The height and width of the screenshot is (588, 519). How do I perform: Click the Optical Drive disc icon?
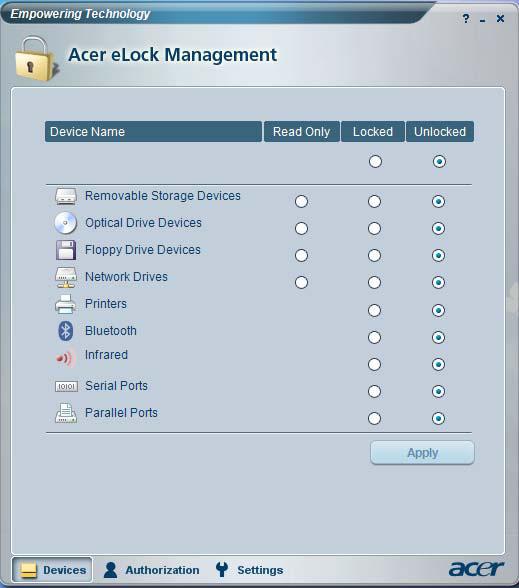click(x=66, y=223)
